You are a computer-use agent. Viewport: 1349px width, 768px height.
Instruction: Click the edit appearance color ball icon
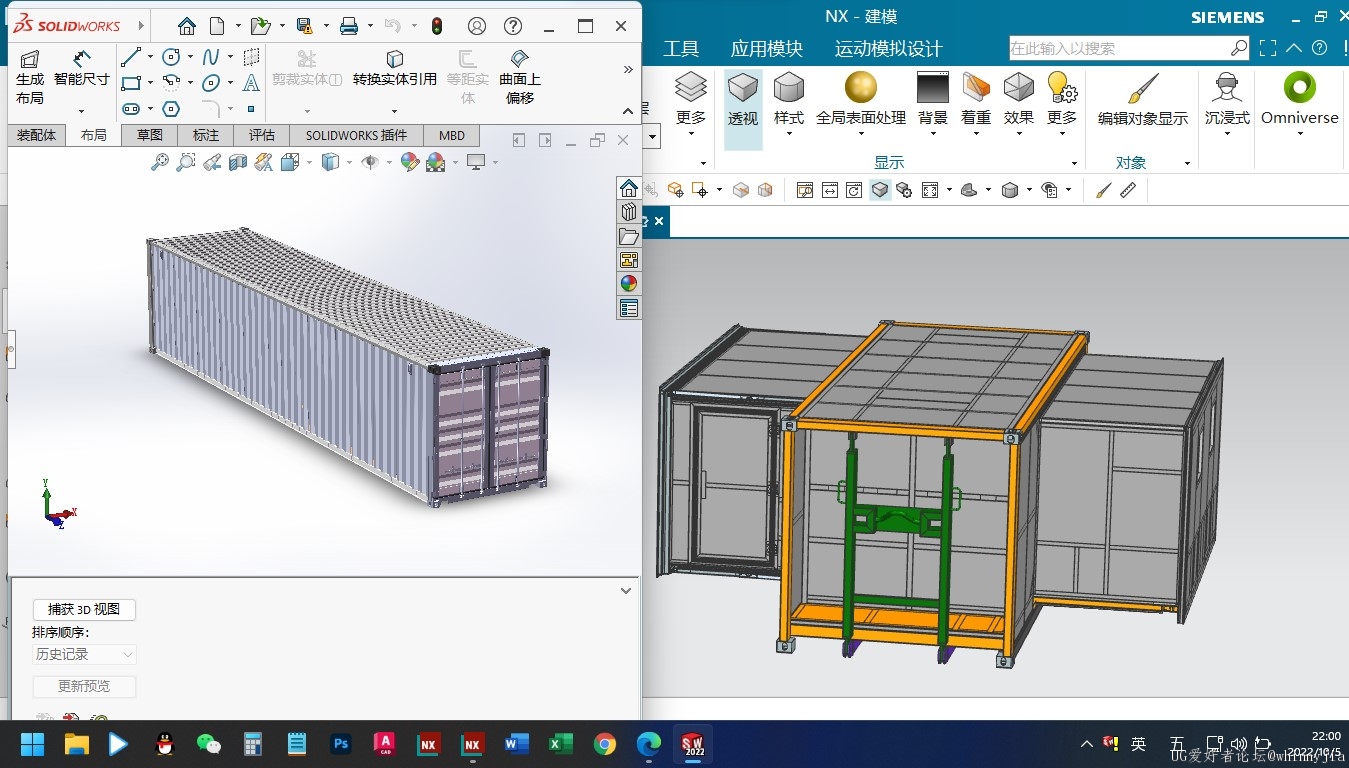tap(409, 162)
